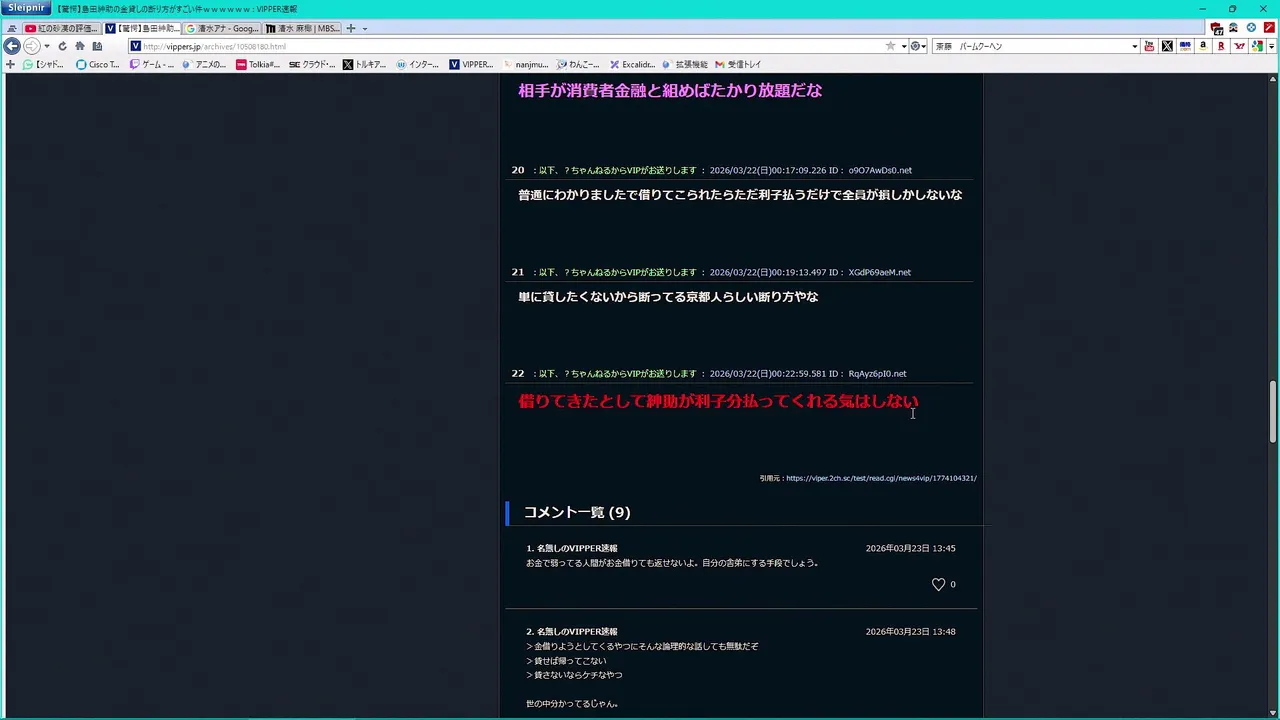This screenshot has height=720, width=1280.
Task: Click post 22 ID RqAyz6pI0.net
Action: [877, 374]
